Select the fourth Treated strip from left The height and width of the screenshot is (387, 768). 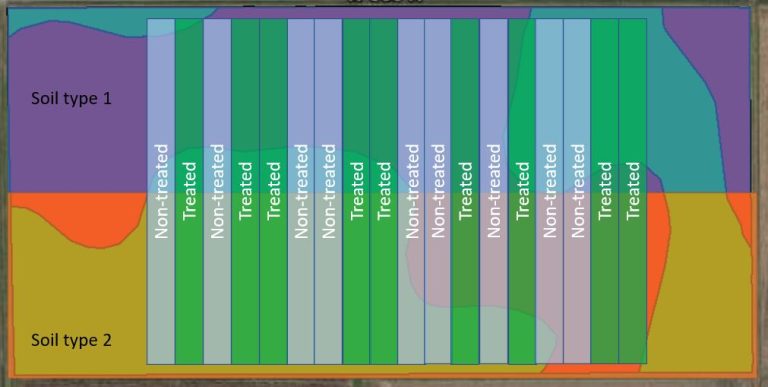click(356, 192)
